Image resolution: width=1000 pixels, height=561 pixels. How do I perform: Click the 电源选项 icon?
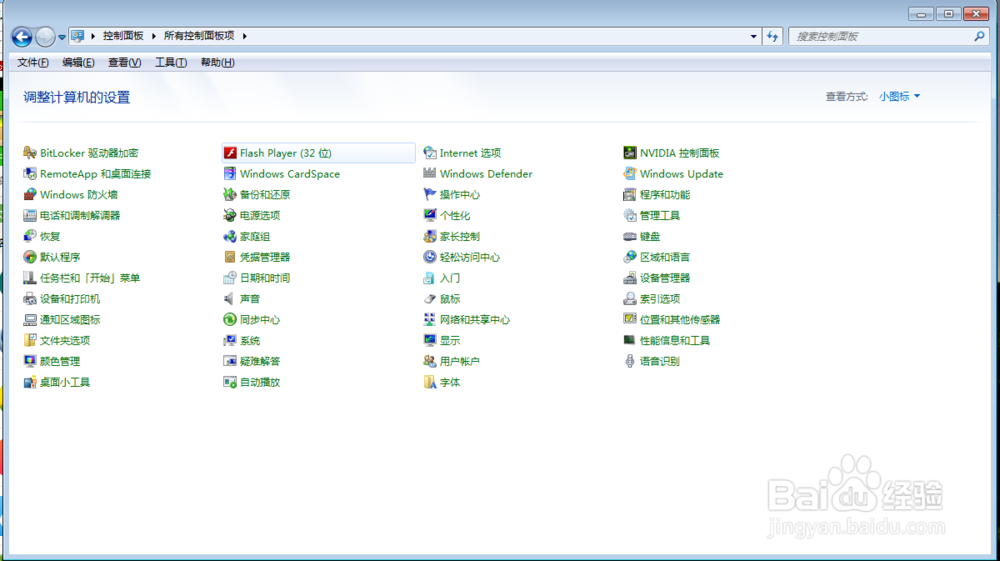pyautogui.click(x=230, y=215)
